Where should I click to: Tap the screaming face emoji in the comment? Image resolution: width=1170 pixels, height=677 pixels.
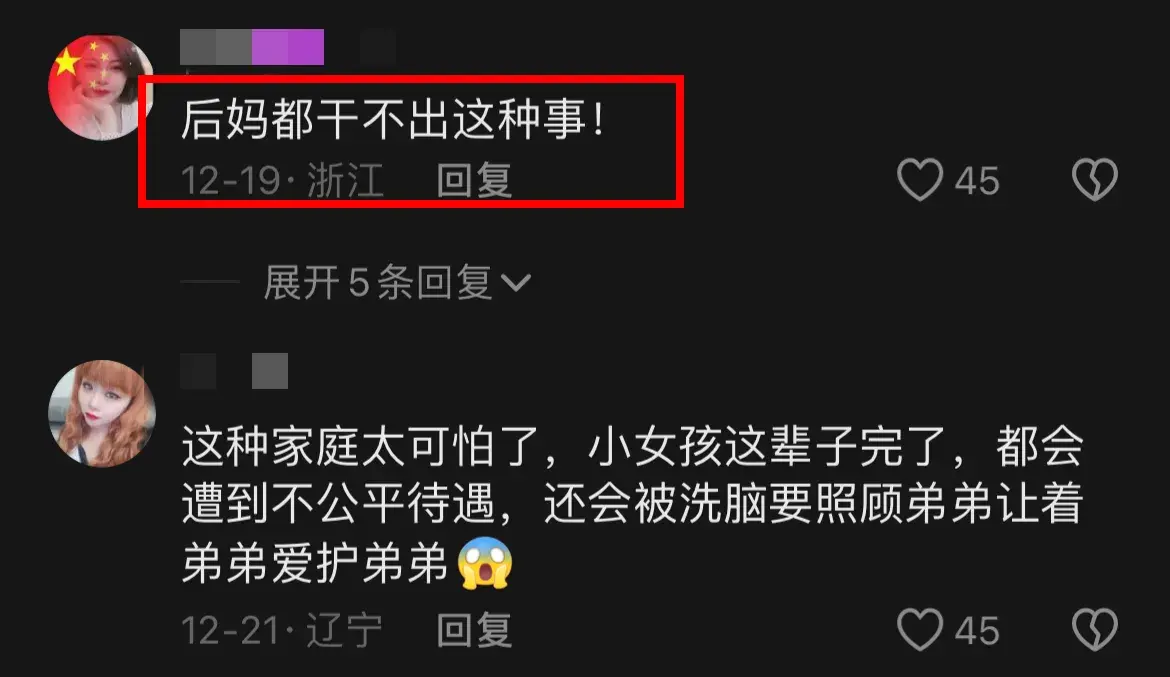tap(485, 563)
